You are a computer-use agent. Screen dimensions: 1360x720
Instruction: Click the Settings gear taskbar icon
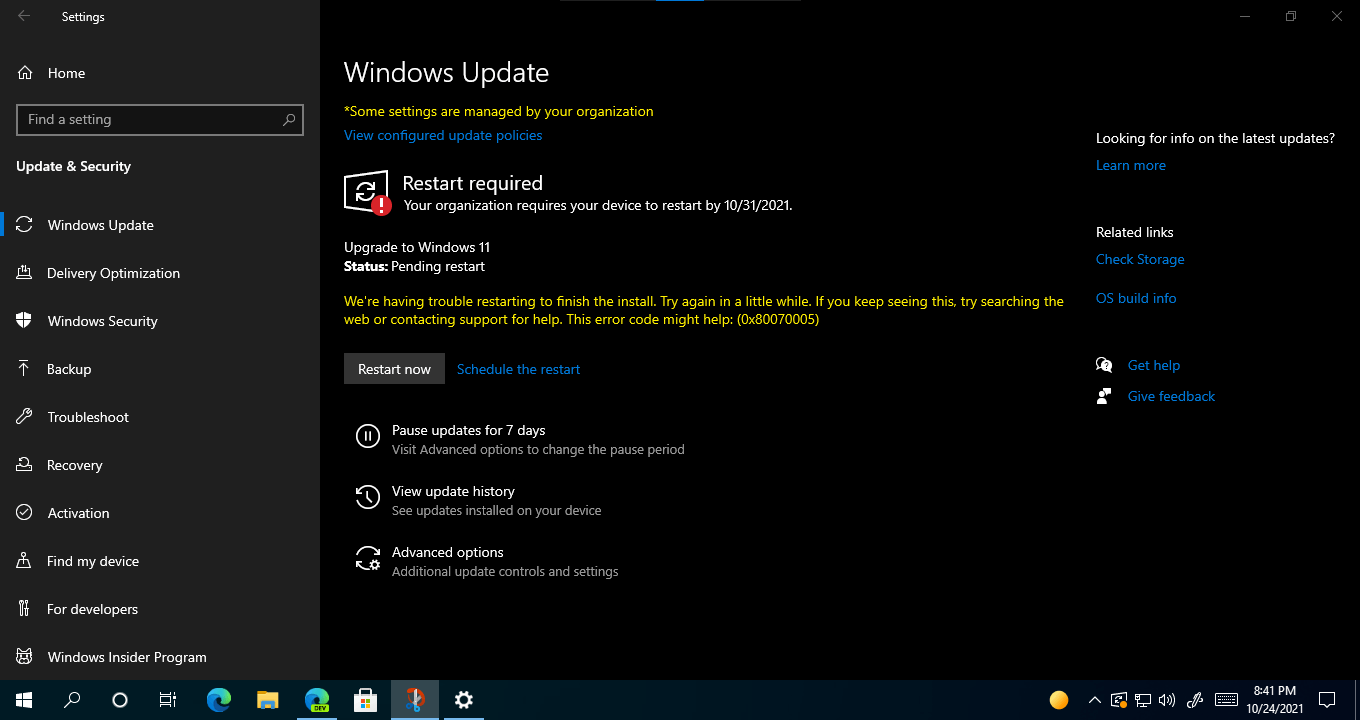coord(463,700)
